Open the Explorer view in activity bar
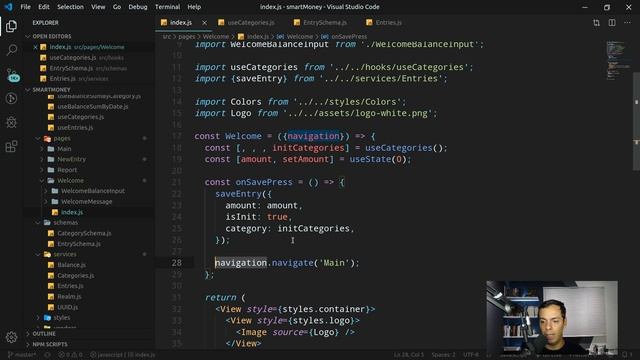The height and width of the screenshot is (360, 640). (11, 26)
